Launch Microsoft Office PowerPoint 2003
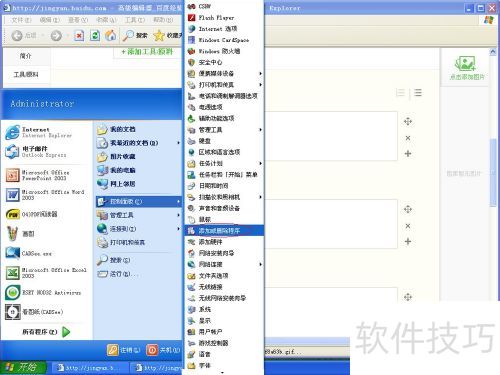The height and width of the screenshot is (375, 500). tap(47, 175)
